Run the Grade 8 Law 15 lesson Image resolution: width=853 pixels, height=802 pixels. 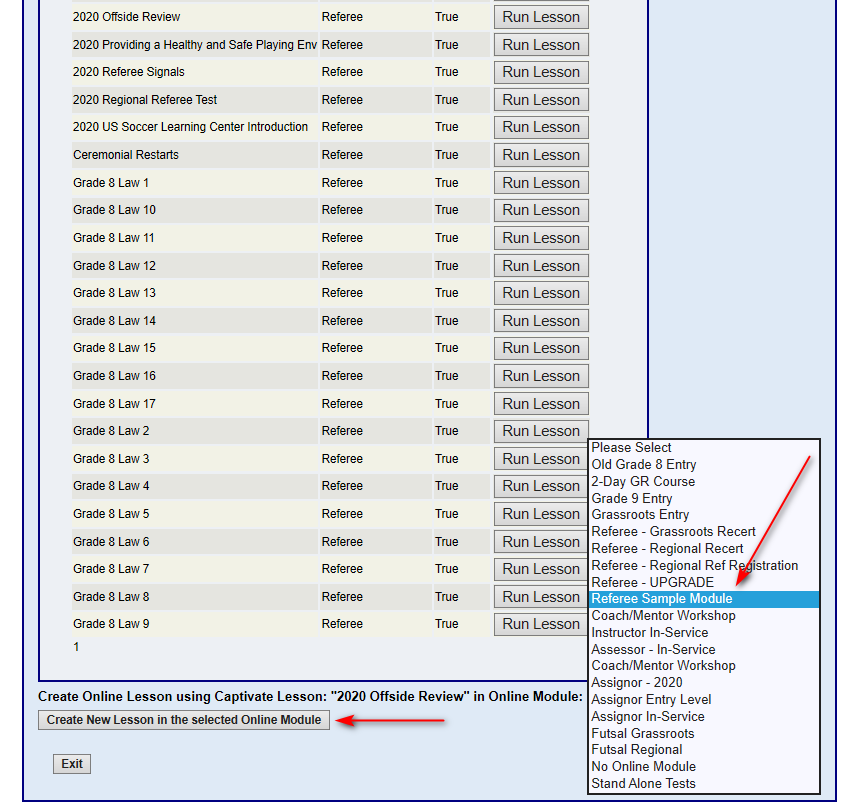coord(541,348)
